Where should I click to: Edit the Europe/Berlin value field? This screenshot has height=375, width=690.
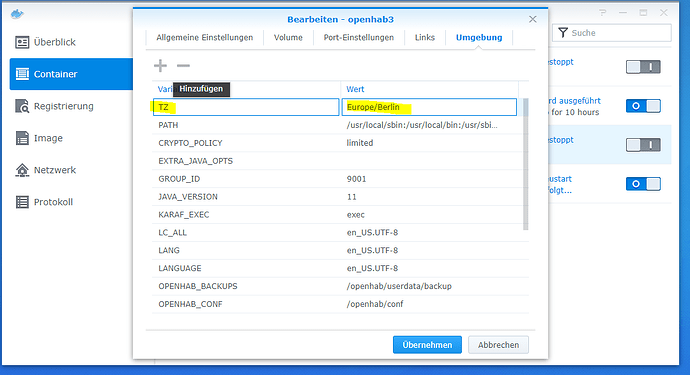(x=429, y=107)
